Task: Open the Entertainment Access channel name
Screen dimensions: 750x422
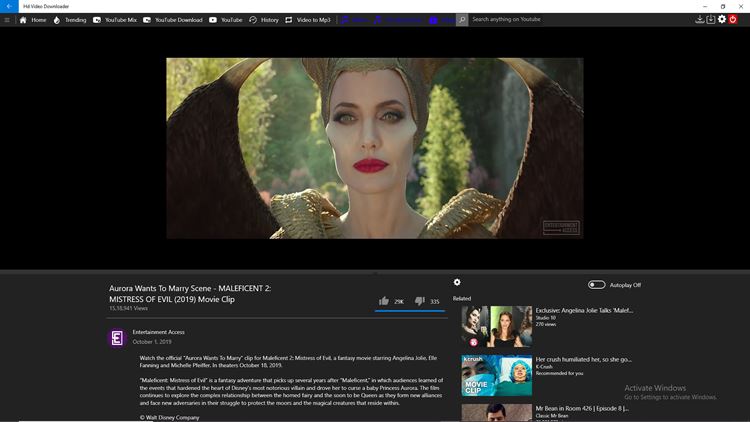Action: pyautogui.click(x=158, y=332)
